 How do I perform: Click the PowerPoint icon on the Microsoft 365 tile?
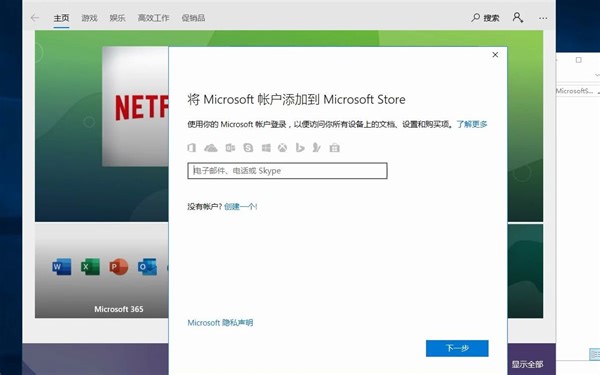click(119, 267)
